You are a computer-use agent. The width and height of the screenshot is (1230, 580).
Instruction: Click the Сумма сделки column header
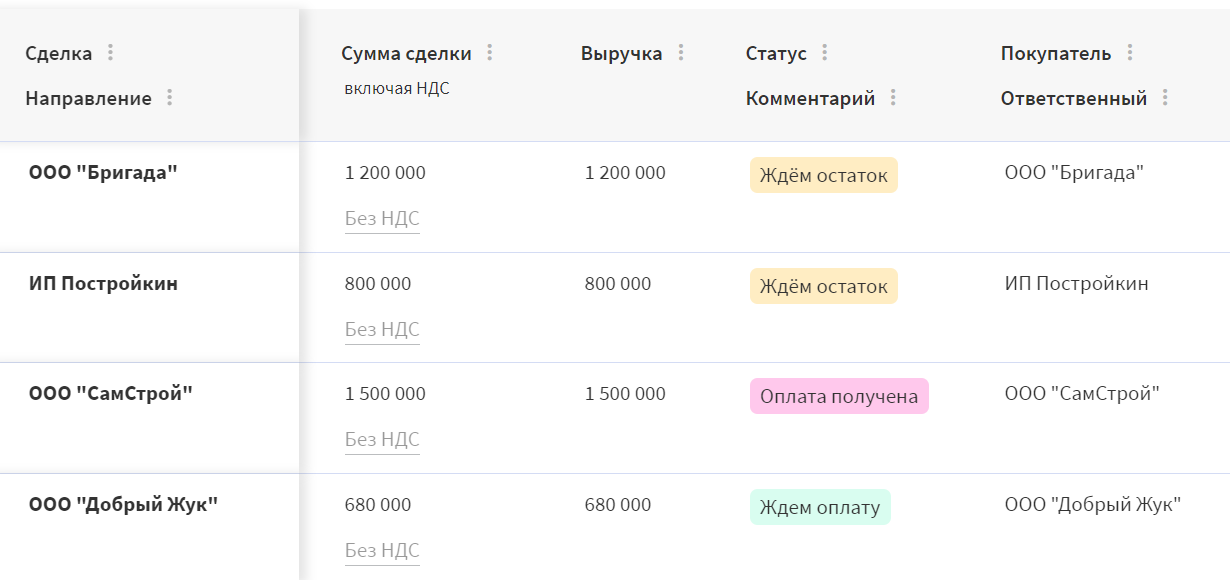coord(406,54)
